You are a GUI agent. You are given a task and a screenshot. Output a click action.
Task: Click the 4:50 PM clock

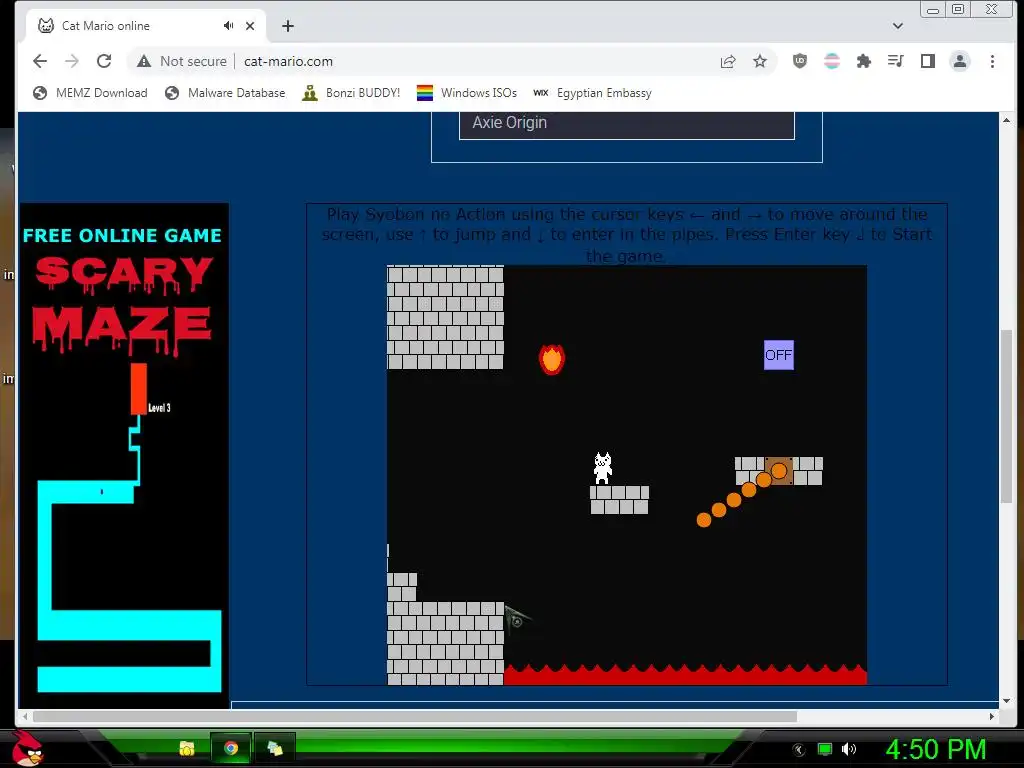tap(936, 750)
